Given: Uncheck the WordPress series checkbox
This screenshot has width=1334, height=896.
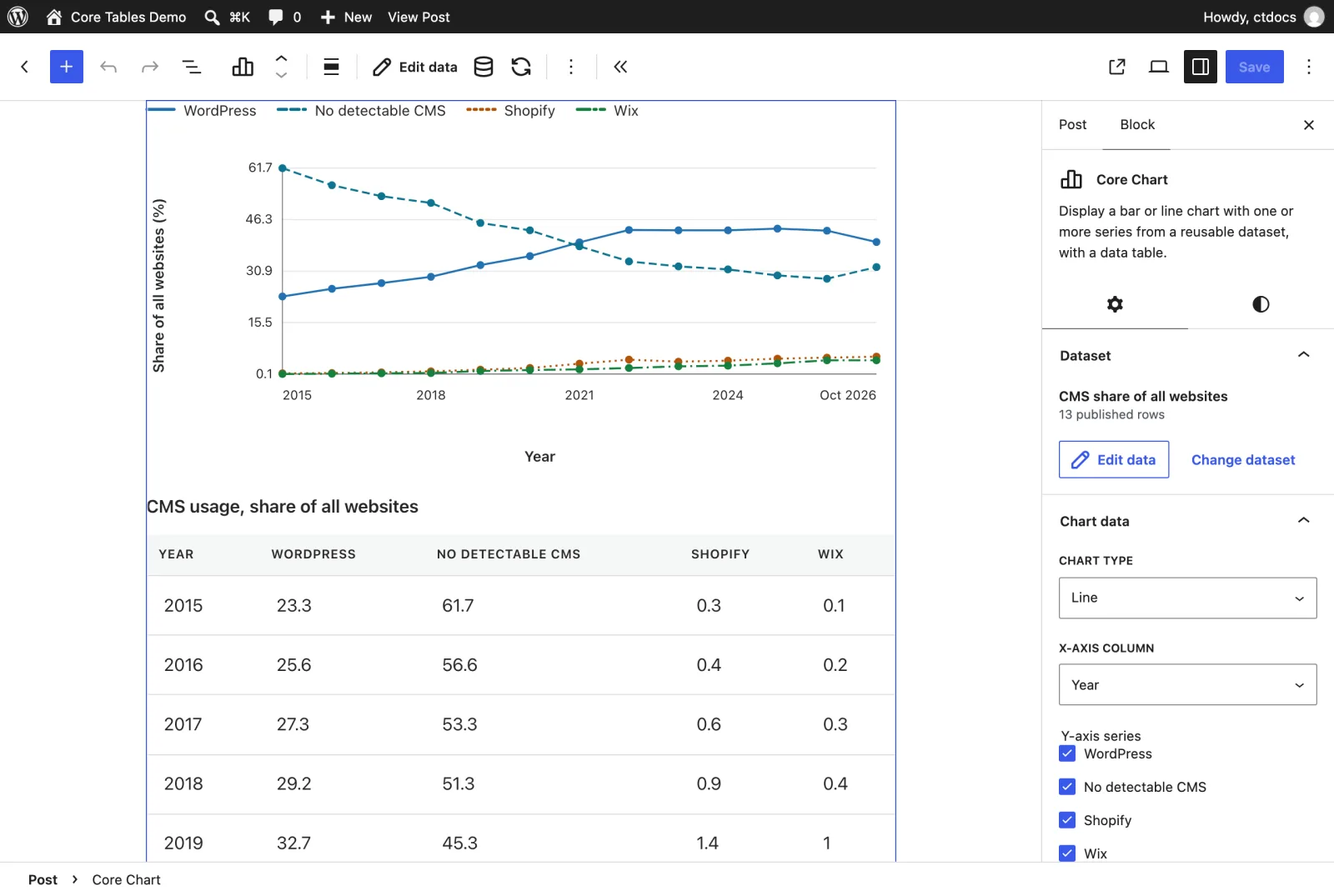Looking at the screenshot, I should click(1067, 753).
